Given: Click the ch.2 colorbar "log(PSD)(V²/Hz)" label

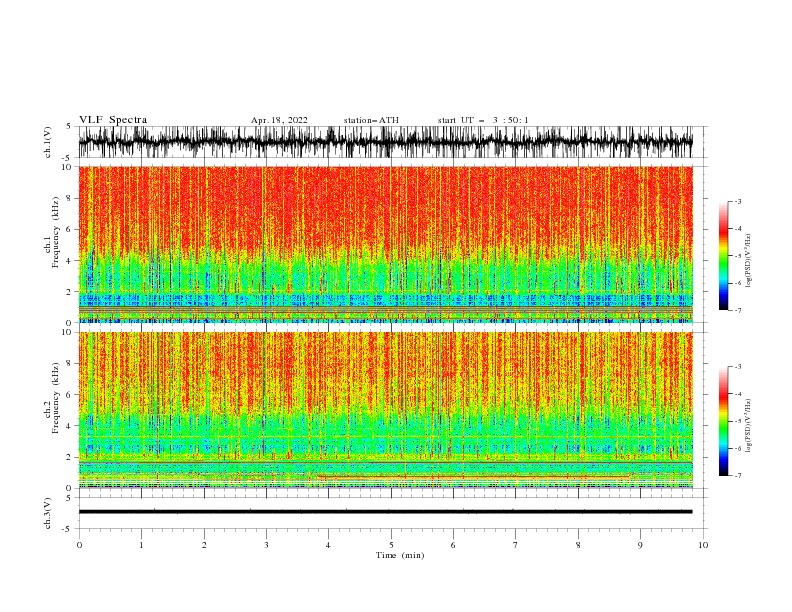Looking at the screenshot, I should pyautogui.click(x=748, y=426).
